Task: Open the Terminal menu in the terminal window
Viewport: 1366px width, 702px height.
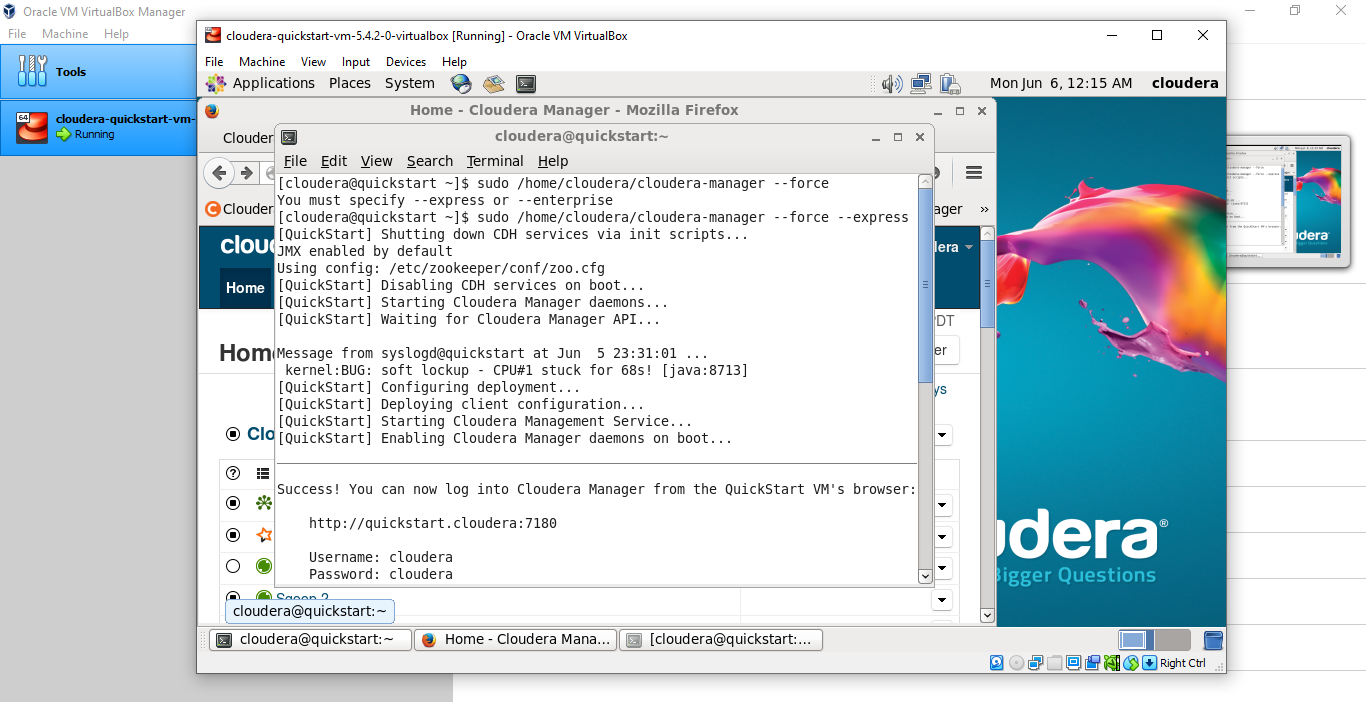Action: coord(494,161)
